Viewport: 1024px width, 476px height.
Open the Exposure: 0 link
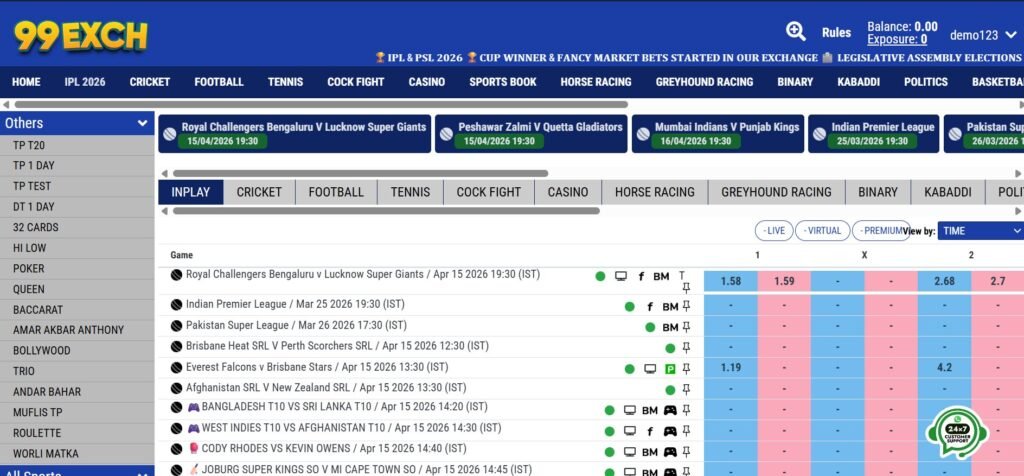click(897, 39)
